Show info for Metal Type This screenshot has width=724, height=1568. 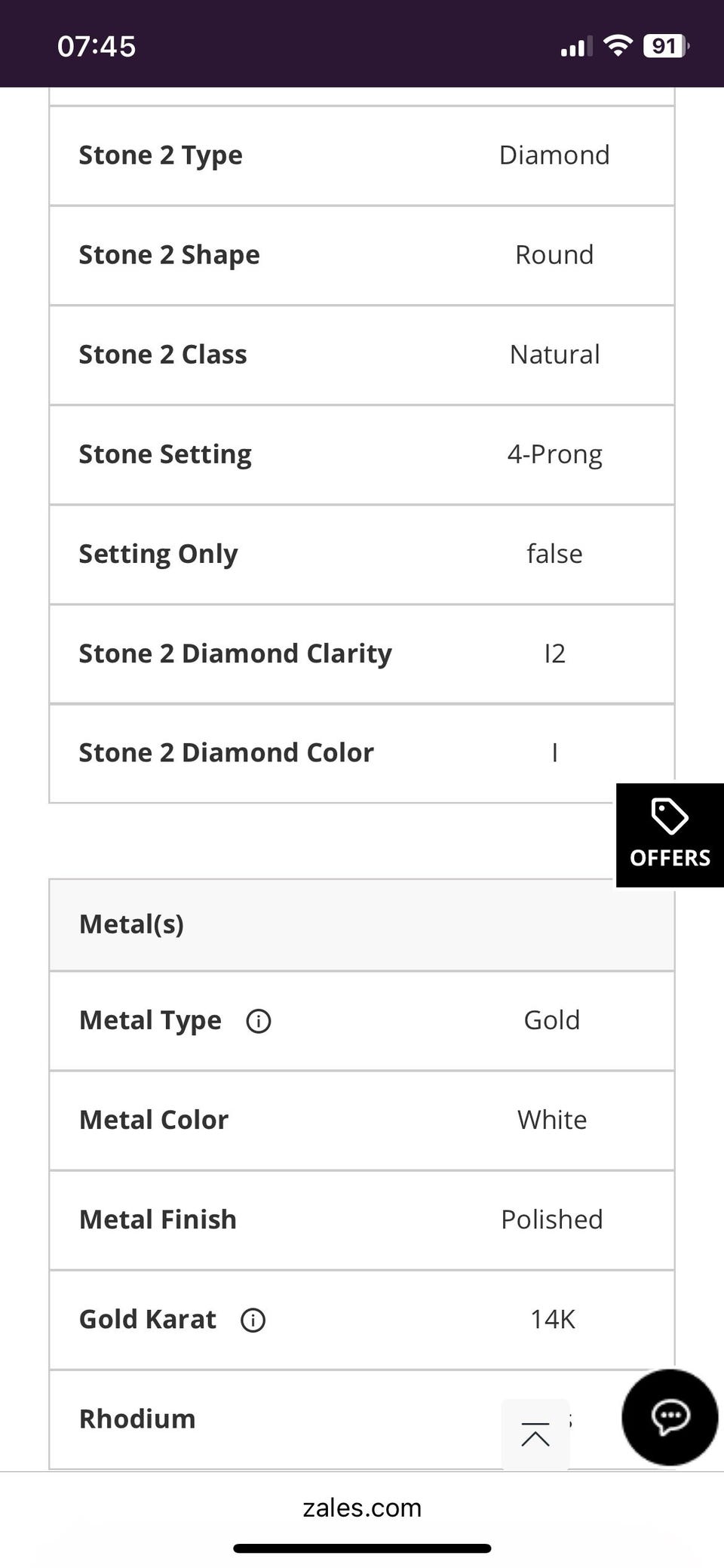click(259, 1021)
